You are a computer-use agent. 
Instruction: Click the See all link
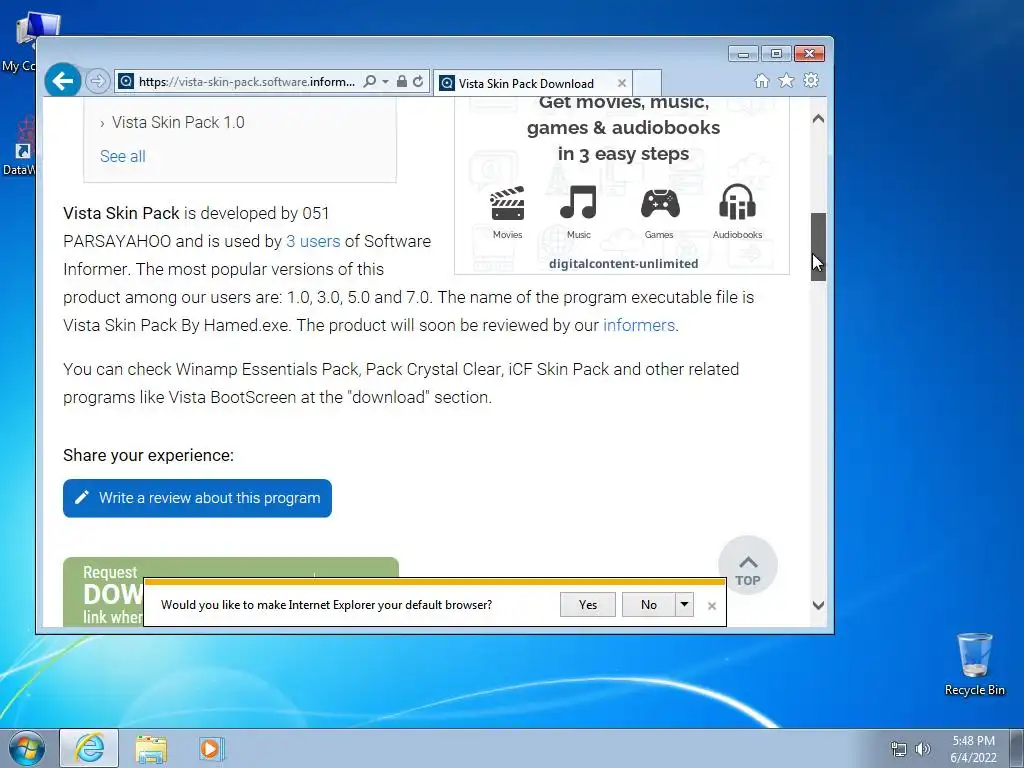click(x=123, y=156)
